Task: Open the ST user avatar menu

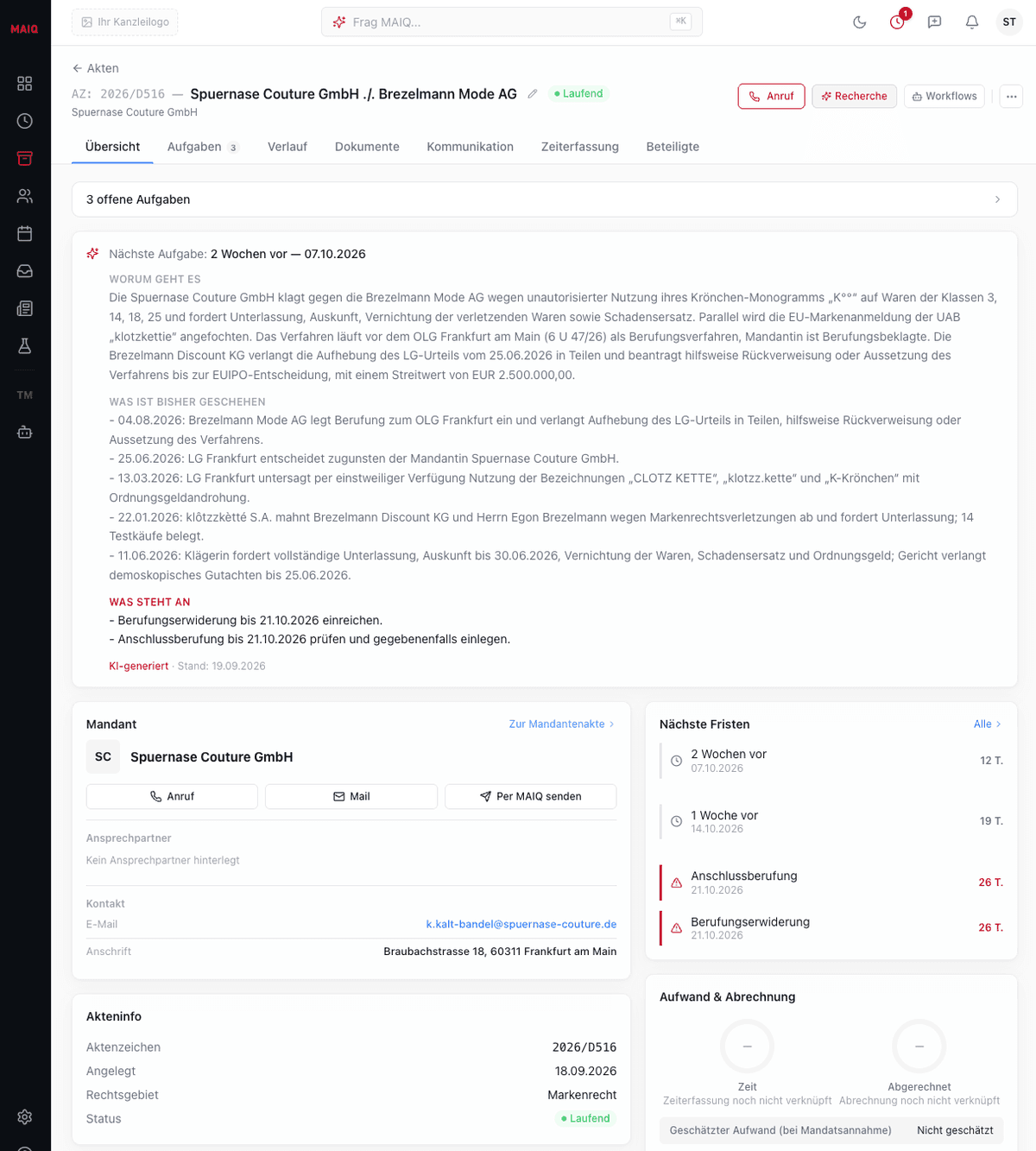Action: coord(1009,22)
